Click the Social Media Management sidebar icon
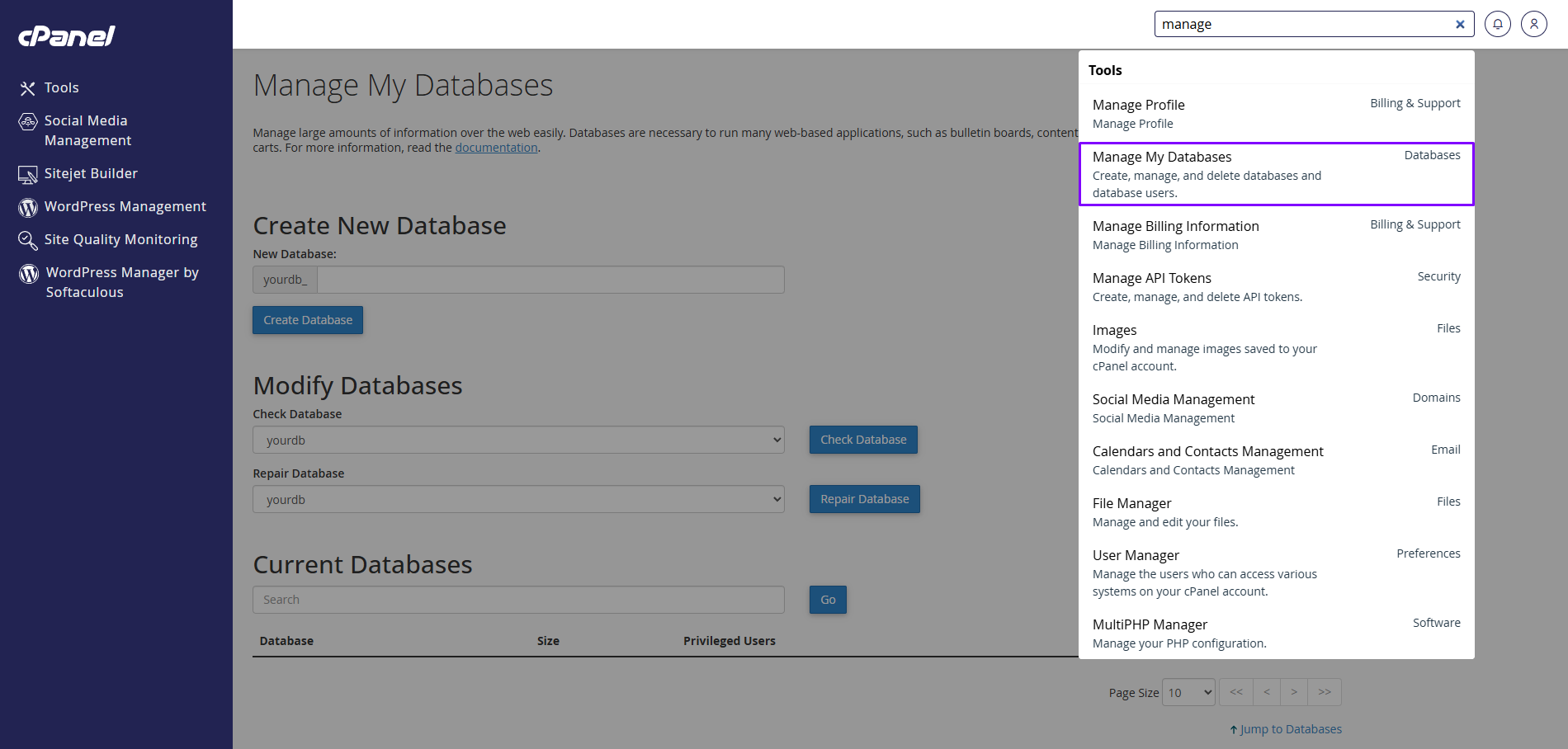Viewport: 1568px width, 749px height. click(28, 122)
